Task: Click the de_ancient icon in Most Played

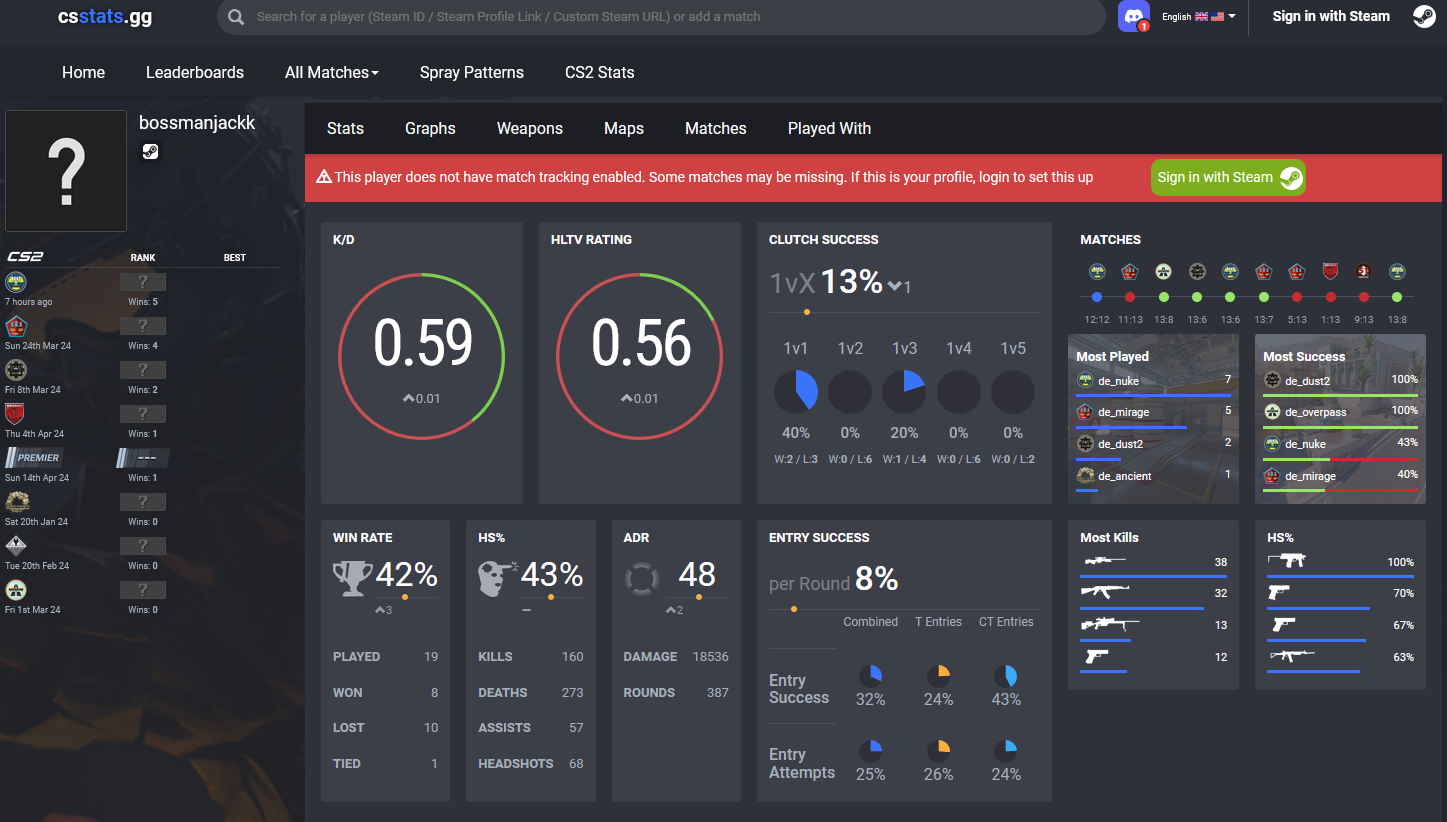Action: pos(1085,476)
